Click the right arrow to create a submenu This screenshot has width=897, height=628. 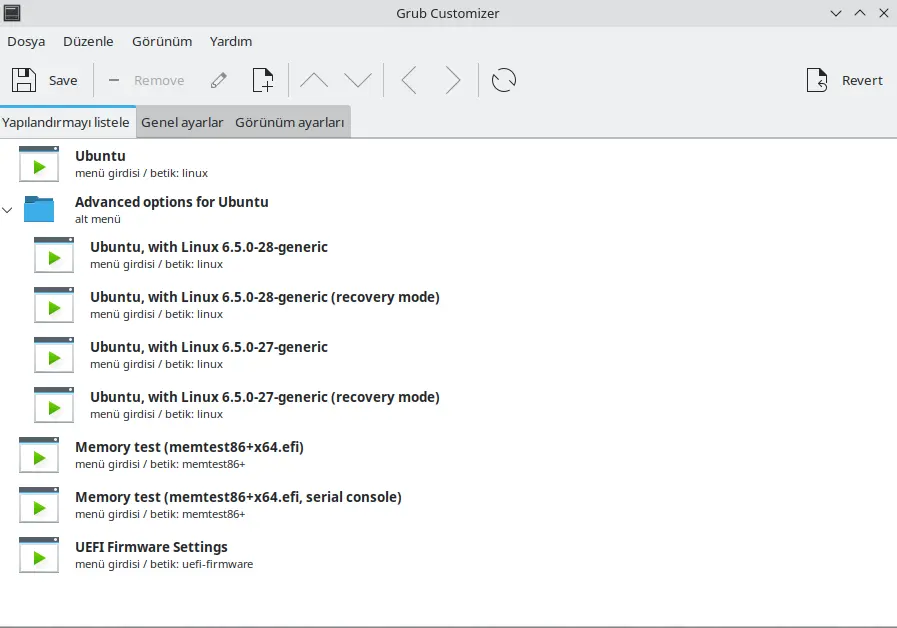point(453,80)
